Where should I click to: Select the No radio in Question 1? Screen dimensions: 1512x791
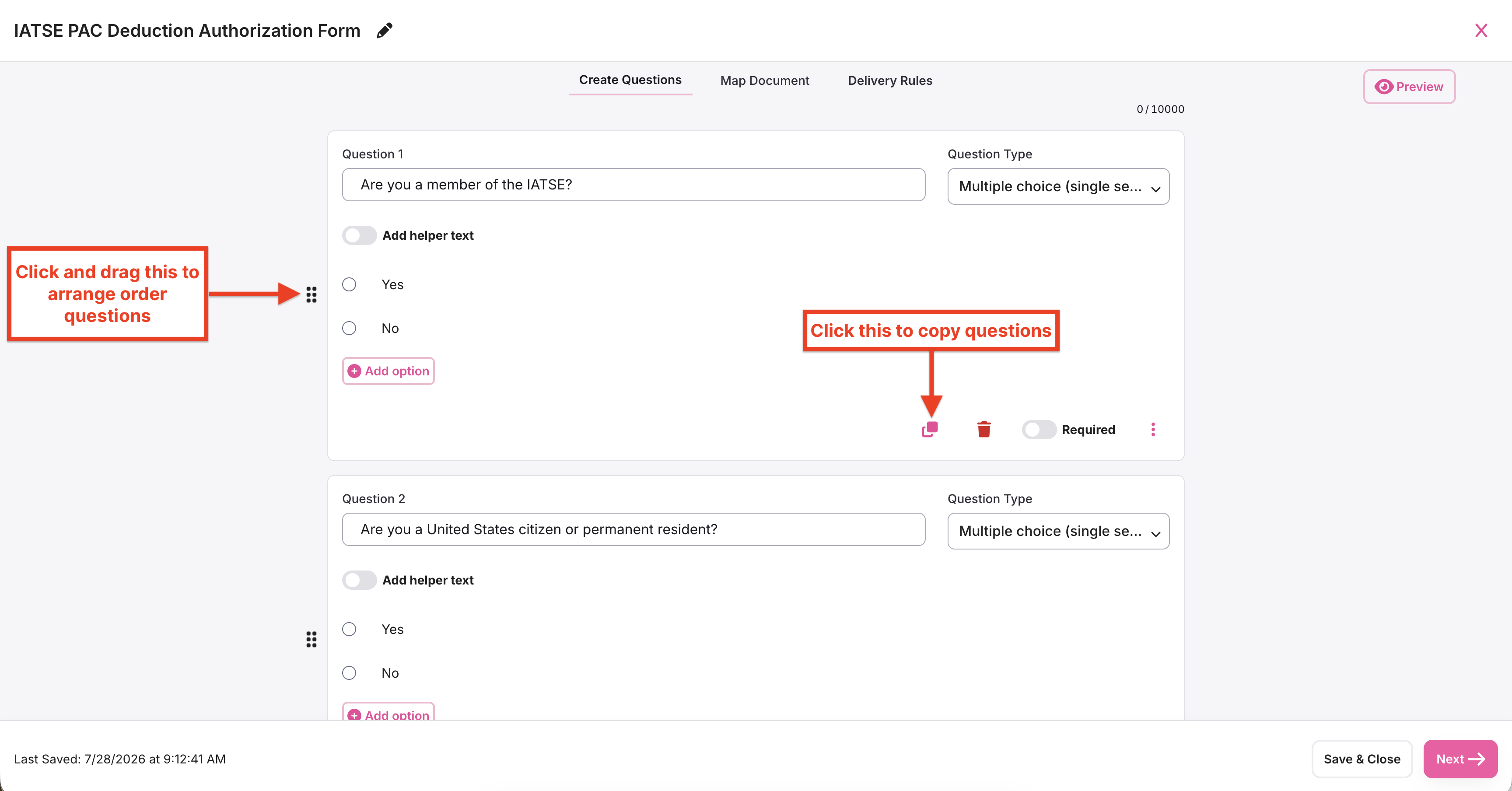tap(349, 328)
